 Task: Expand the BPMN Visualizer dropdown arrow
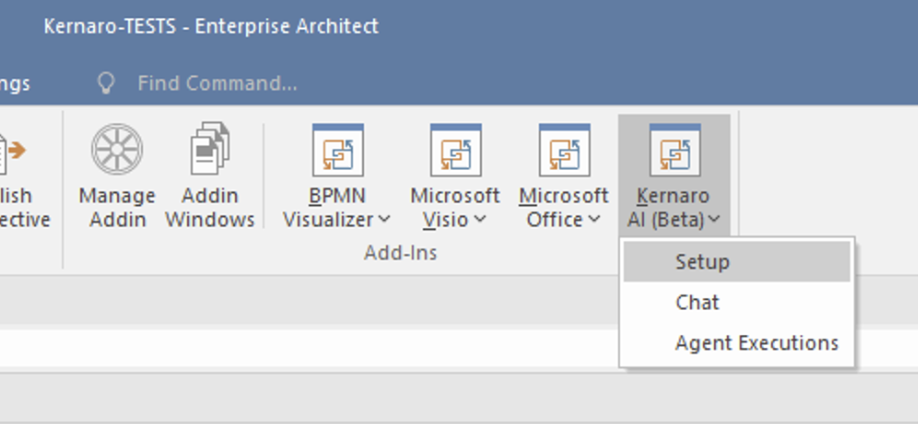[384, 220]
